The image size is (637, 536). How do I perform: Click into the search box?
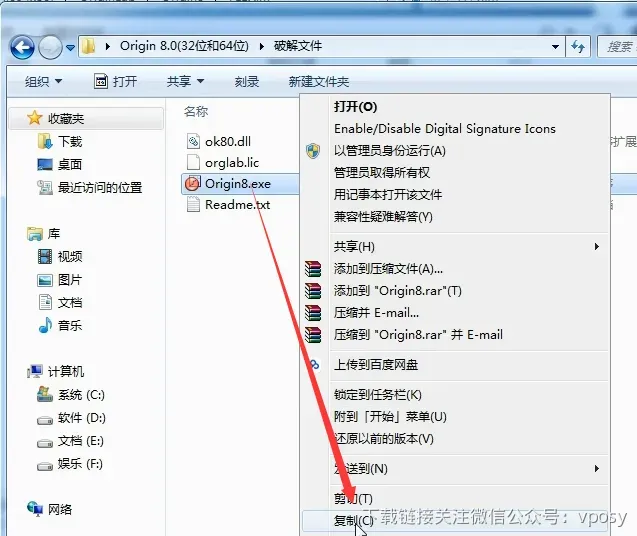tap(618, 47)
